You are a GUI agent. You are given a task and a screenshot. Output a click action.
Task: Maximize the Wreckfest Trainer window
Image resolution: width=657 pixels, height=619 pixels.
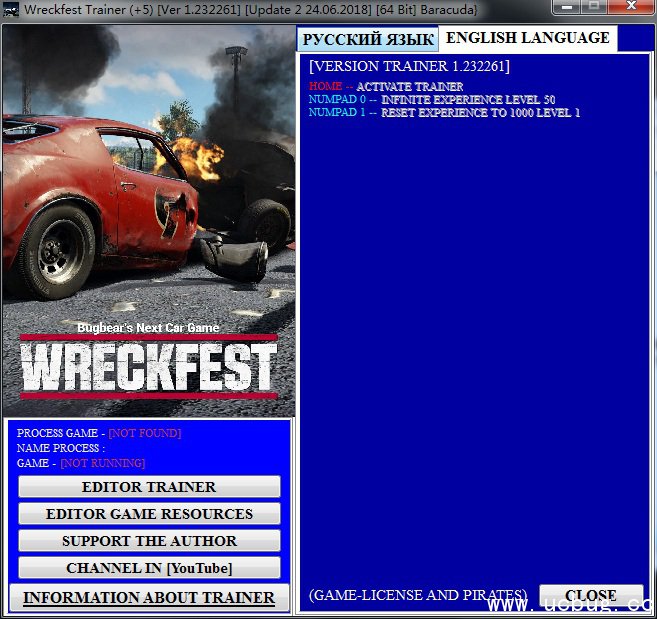click(596, 9)
